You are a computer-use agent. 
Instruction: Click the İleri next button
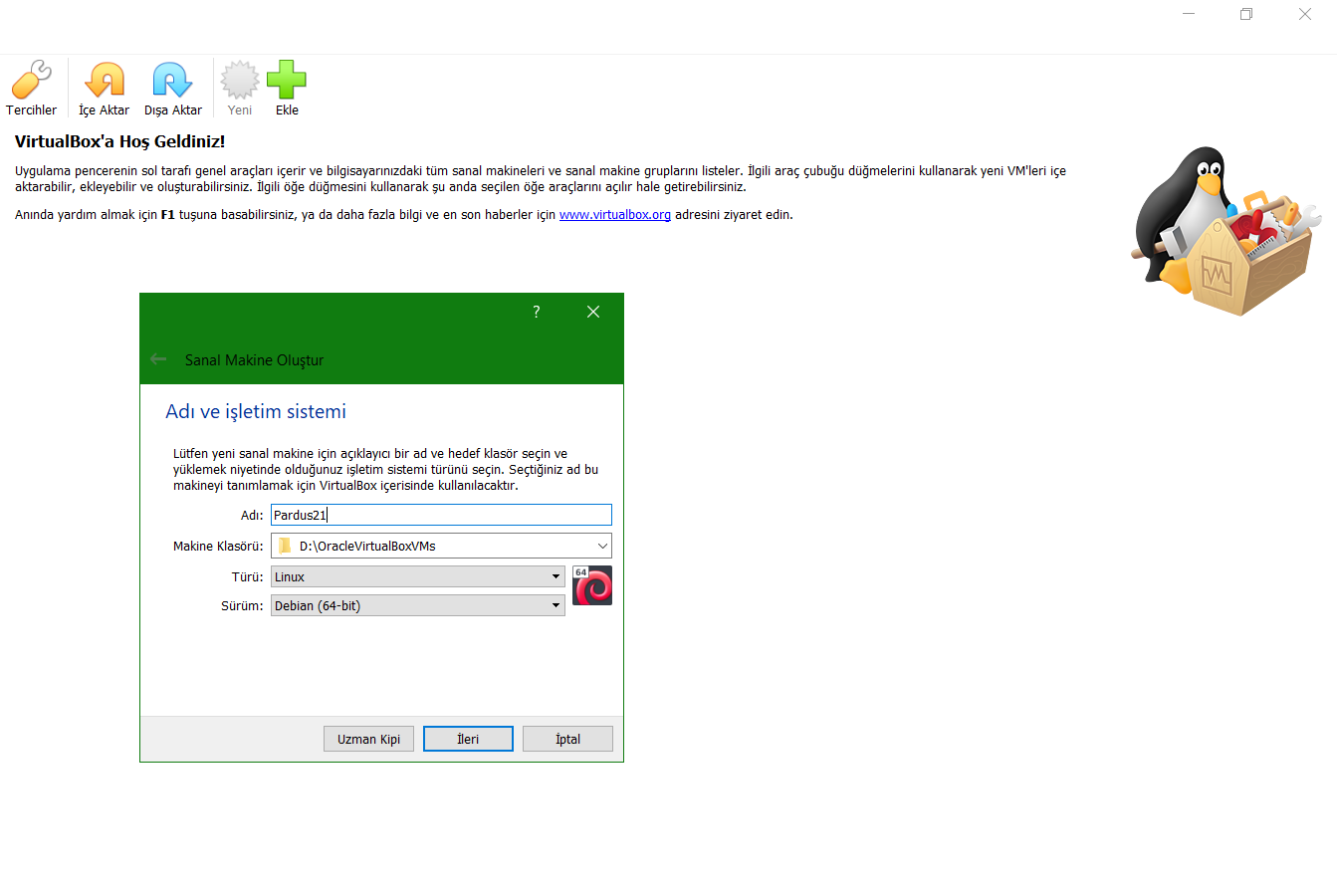pos(468,739)
